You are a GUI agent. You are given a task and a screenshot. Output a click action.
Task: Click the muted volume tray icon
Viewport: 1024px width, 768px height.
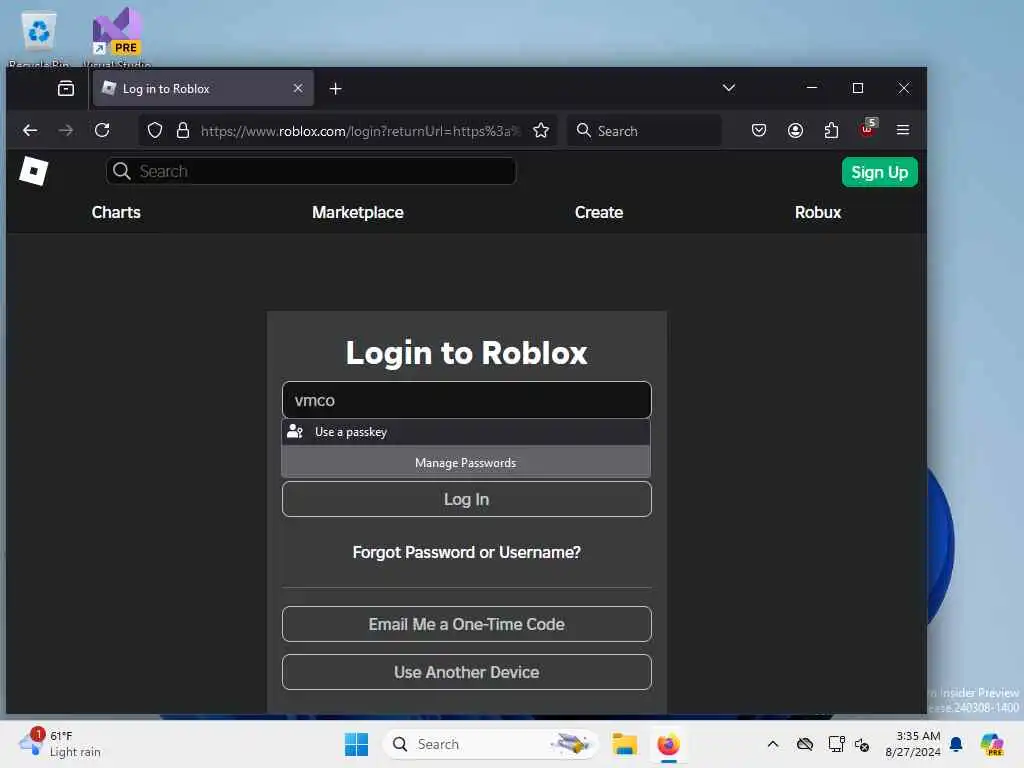(x=862, y=744)
